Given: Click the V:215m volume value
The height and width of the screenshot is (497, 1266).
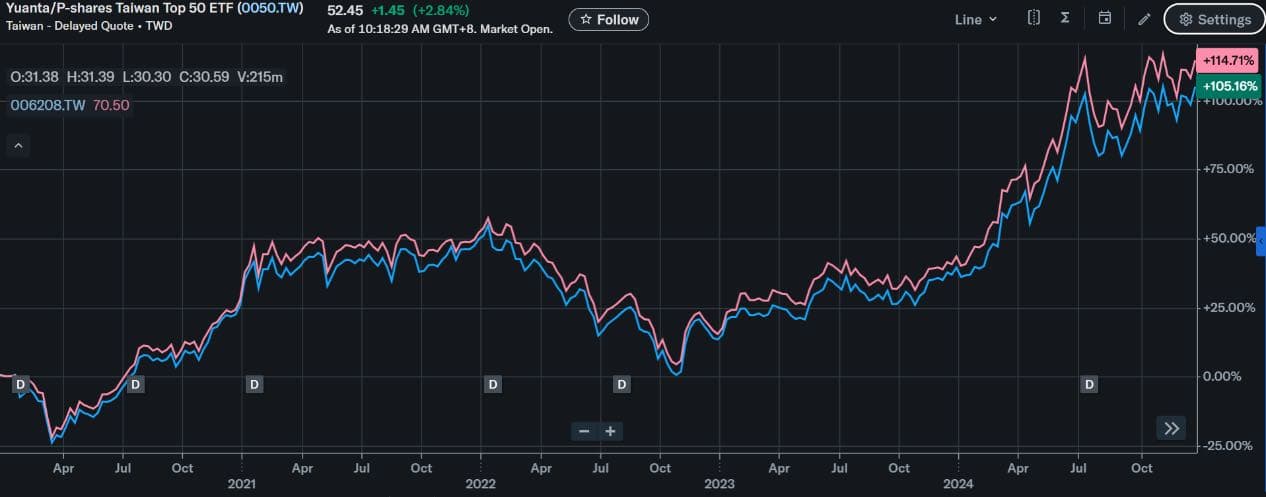Looking at the screenshot, I should coord(259,77).
